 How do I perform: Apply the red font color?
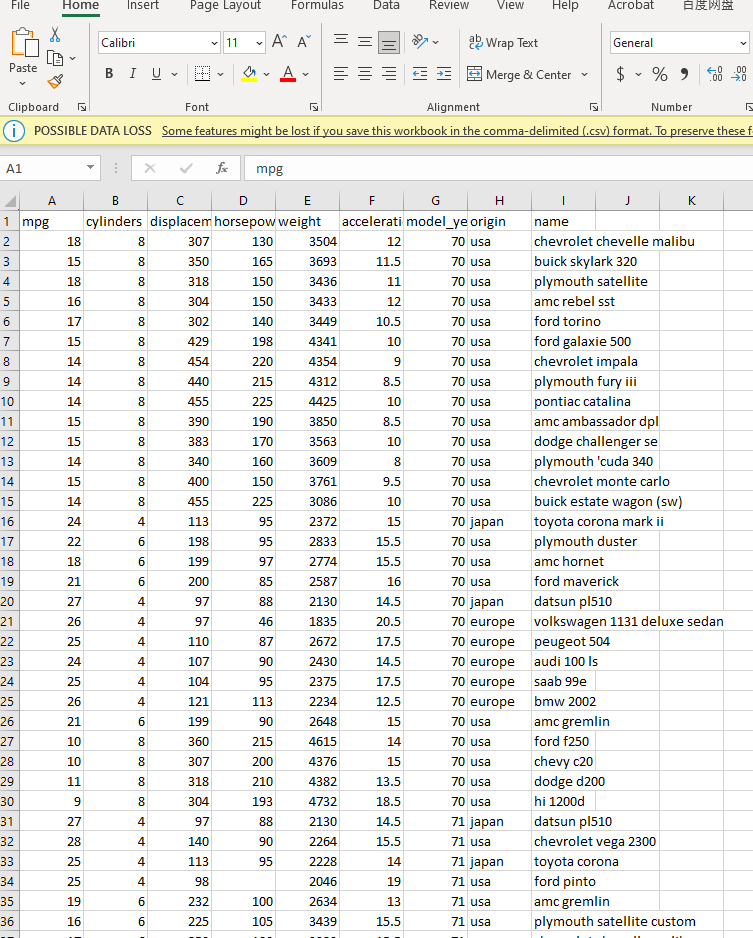[x=288, y=74]
